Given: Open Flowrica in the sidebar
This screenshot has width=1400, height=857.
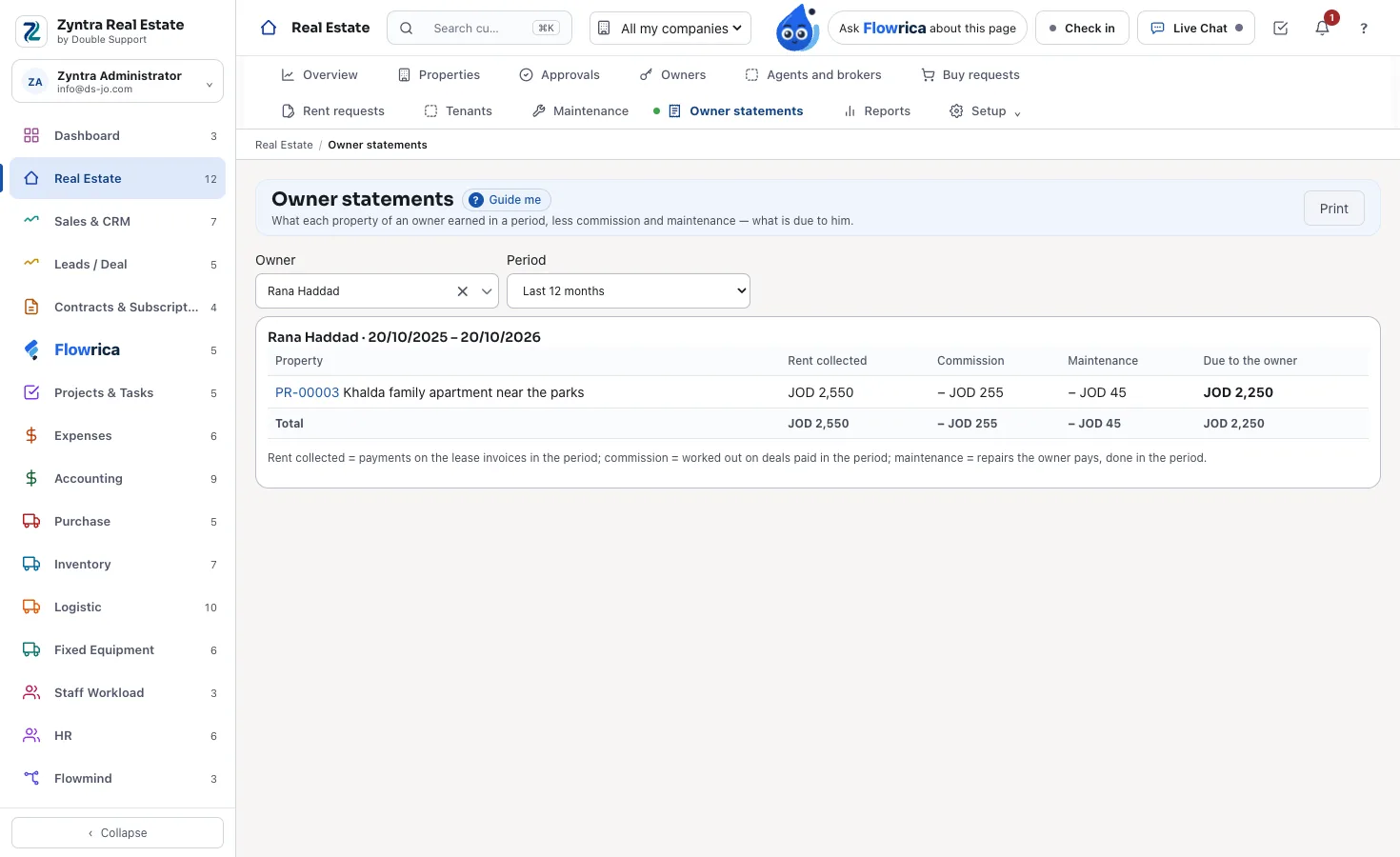Looking at the screenshot, I should 118,349.
